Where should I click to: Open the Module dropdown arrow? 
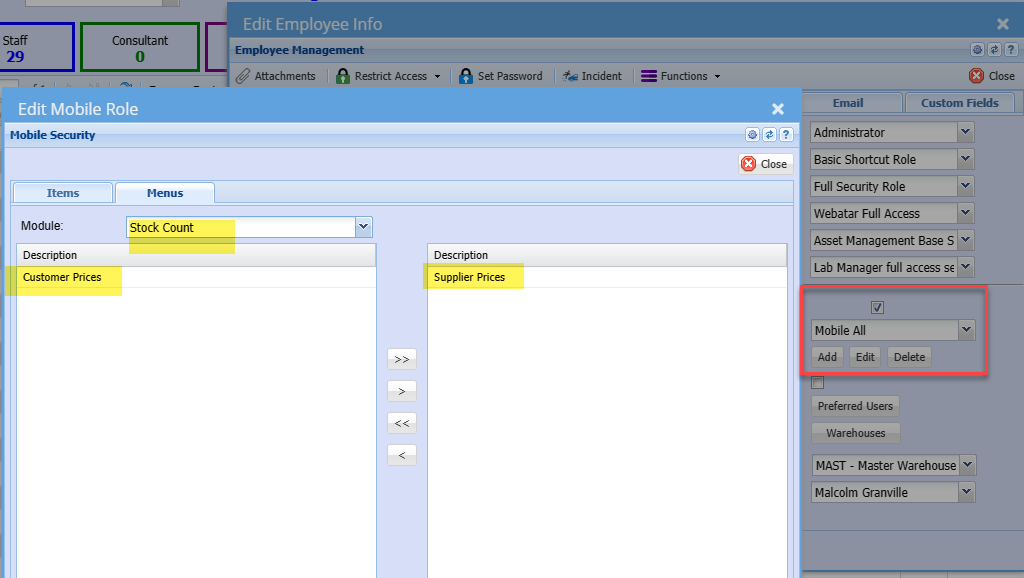point(363,227)
